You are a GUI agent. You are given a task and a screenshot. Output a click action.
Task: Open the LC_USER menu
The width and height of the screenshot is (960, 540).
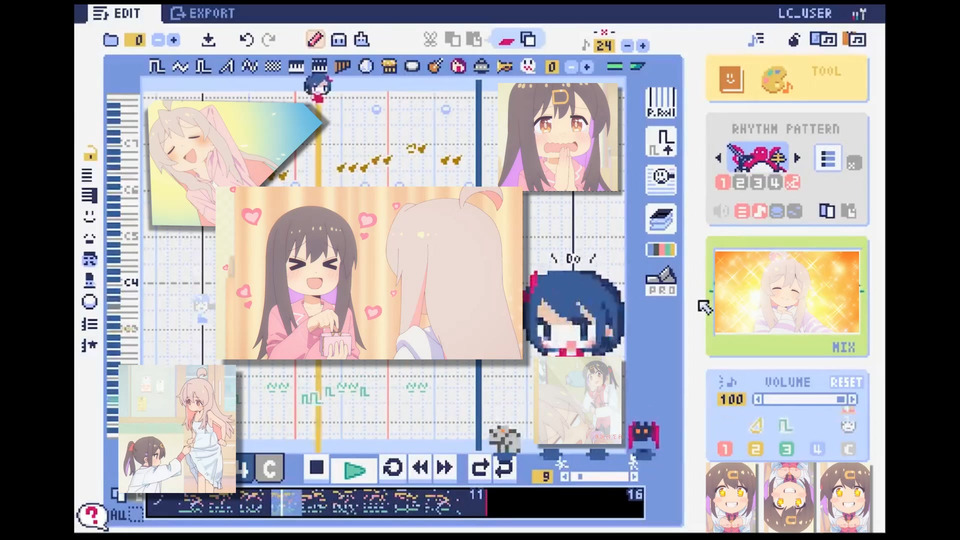804,13
